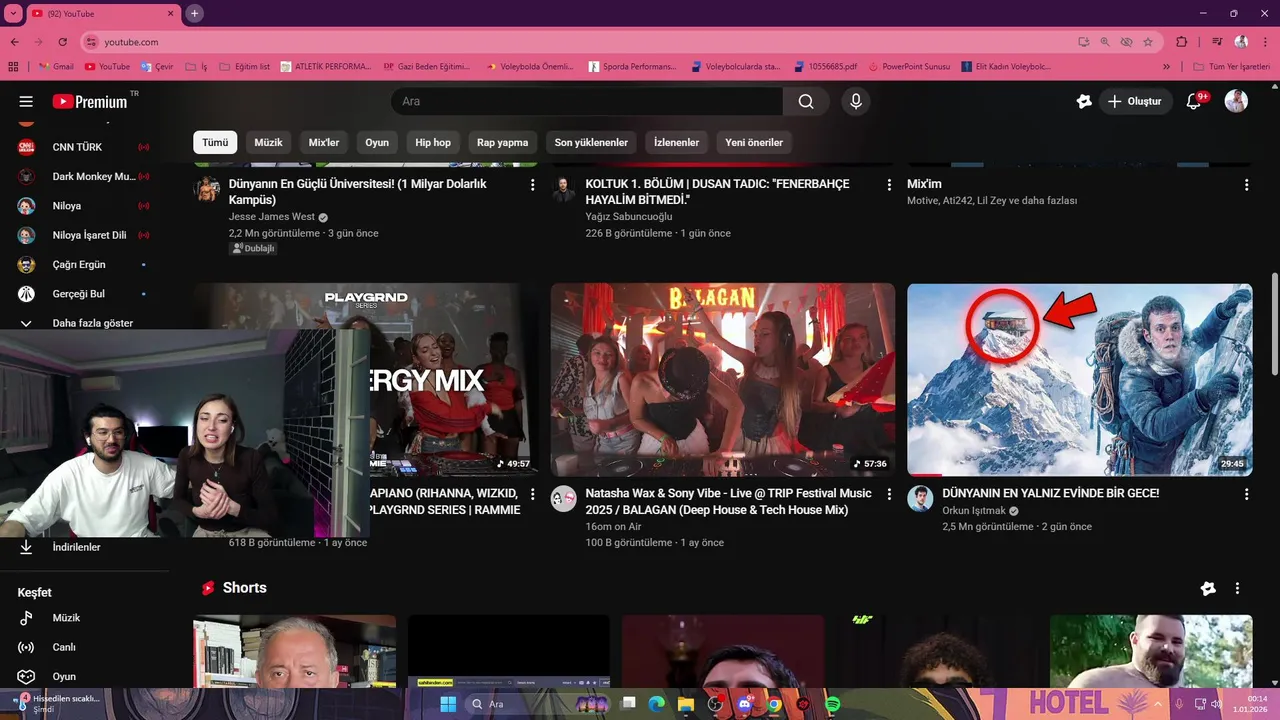Click the install app icon in address bar

pyautogui.click(x=1084, y=42)
